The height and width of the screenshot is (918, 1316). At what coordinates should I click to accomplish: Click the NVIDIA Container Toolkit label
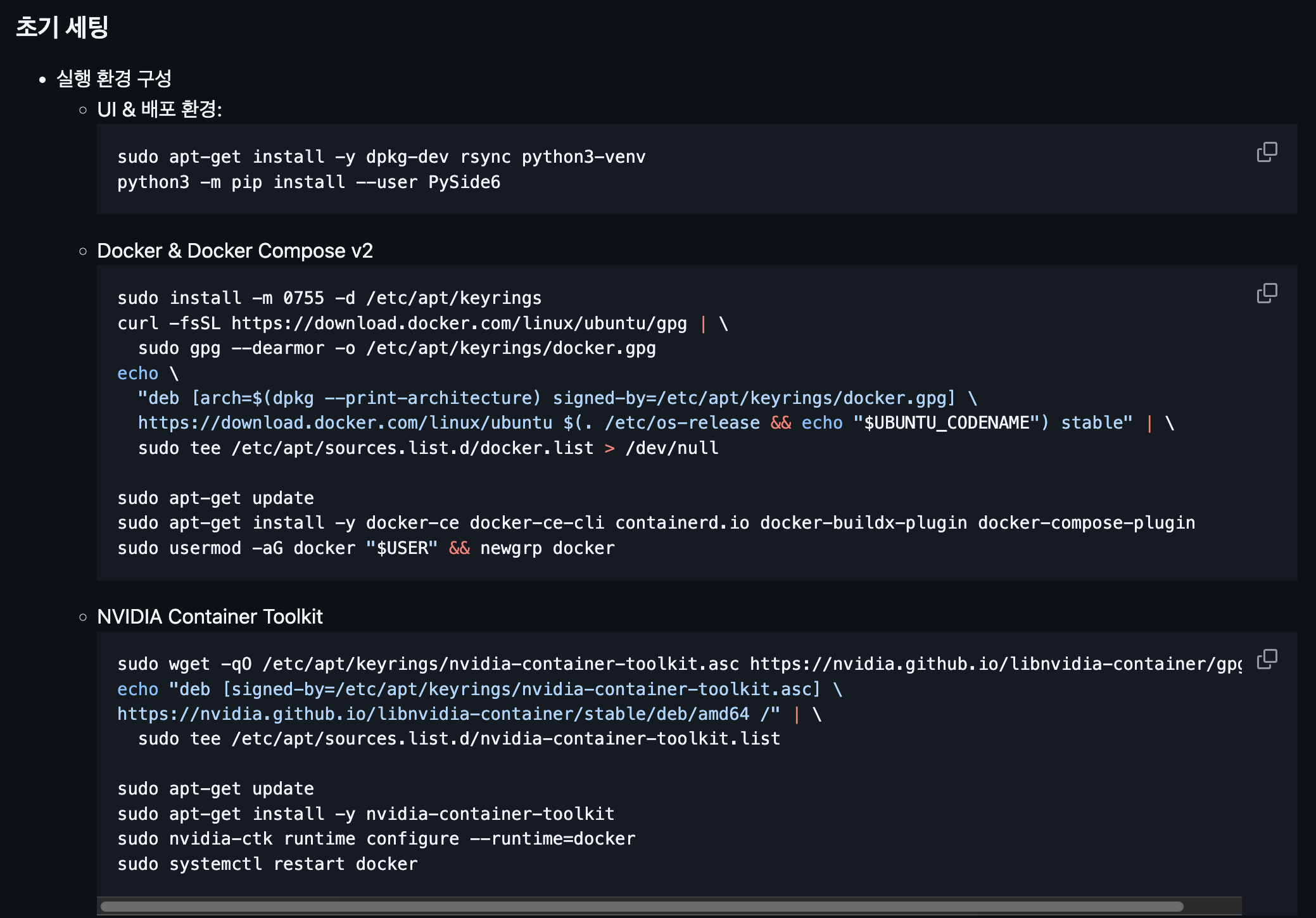click(x=210, y=617)
